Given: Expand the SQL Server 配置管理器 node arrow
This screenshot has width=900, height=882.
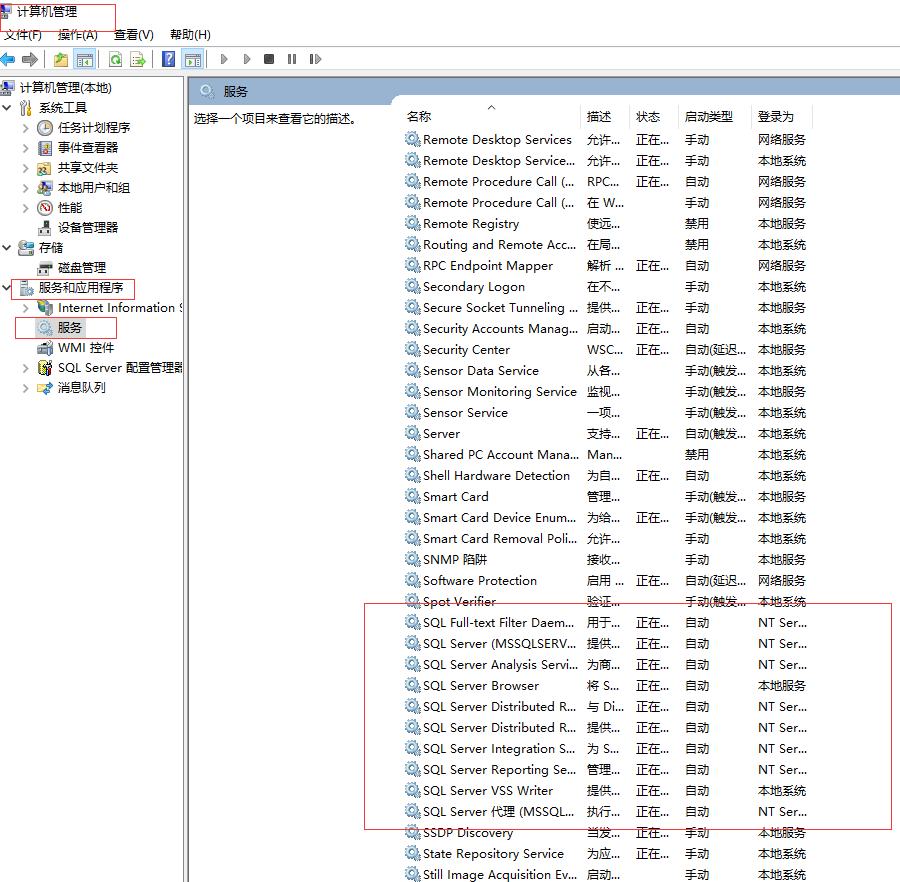Looking at the screenshot, I should tap(25, 368).
